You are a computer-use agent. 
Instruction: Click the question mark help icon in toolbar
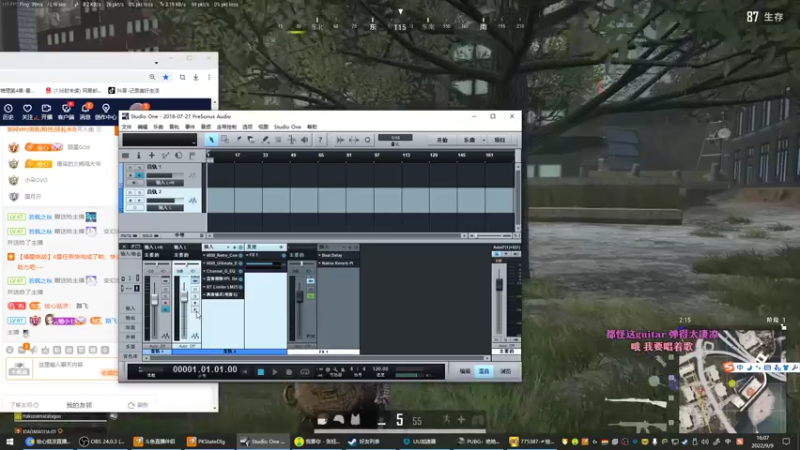click(x=320, y=140)
